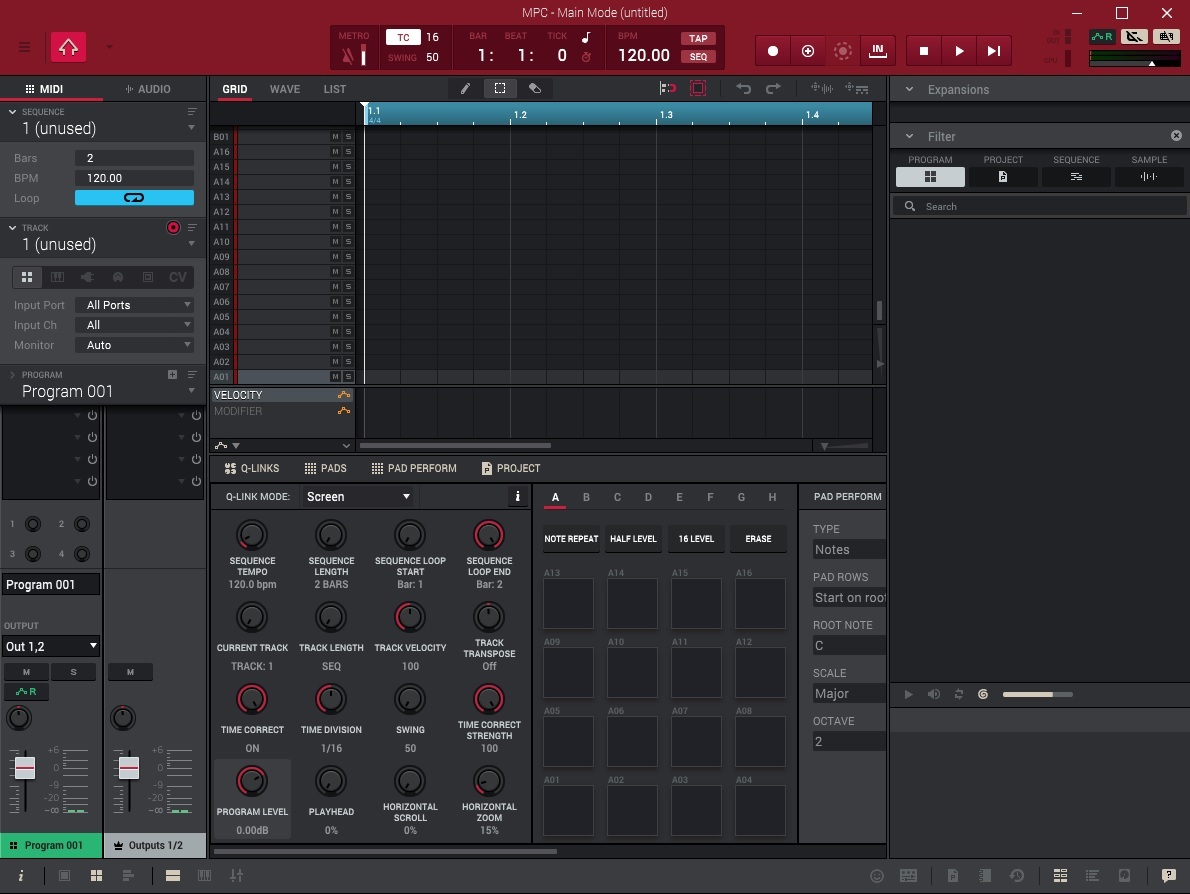Open the PAD PERFORM tab
The height and width of the screenshot is (894, 1190).
pos(414,468)
